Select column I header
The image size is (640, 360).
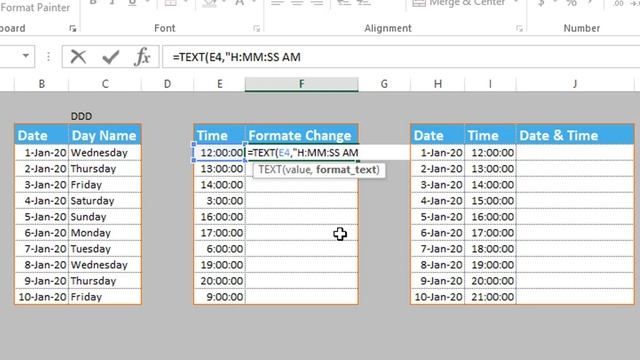(490, 84)
